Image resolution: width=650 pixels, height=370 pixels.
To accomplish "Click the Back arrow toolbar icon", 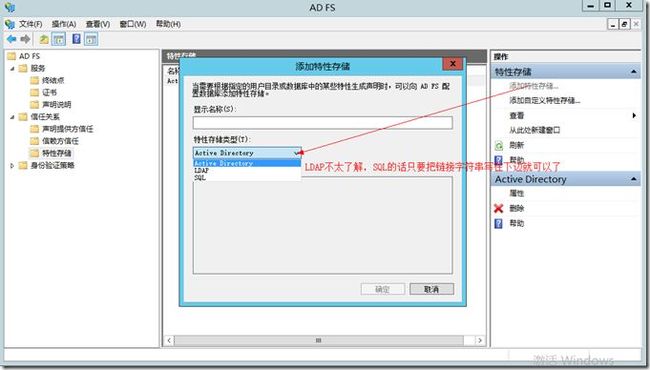I will [x=11, y=39].
